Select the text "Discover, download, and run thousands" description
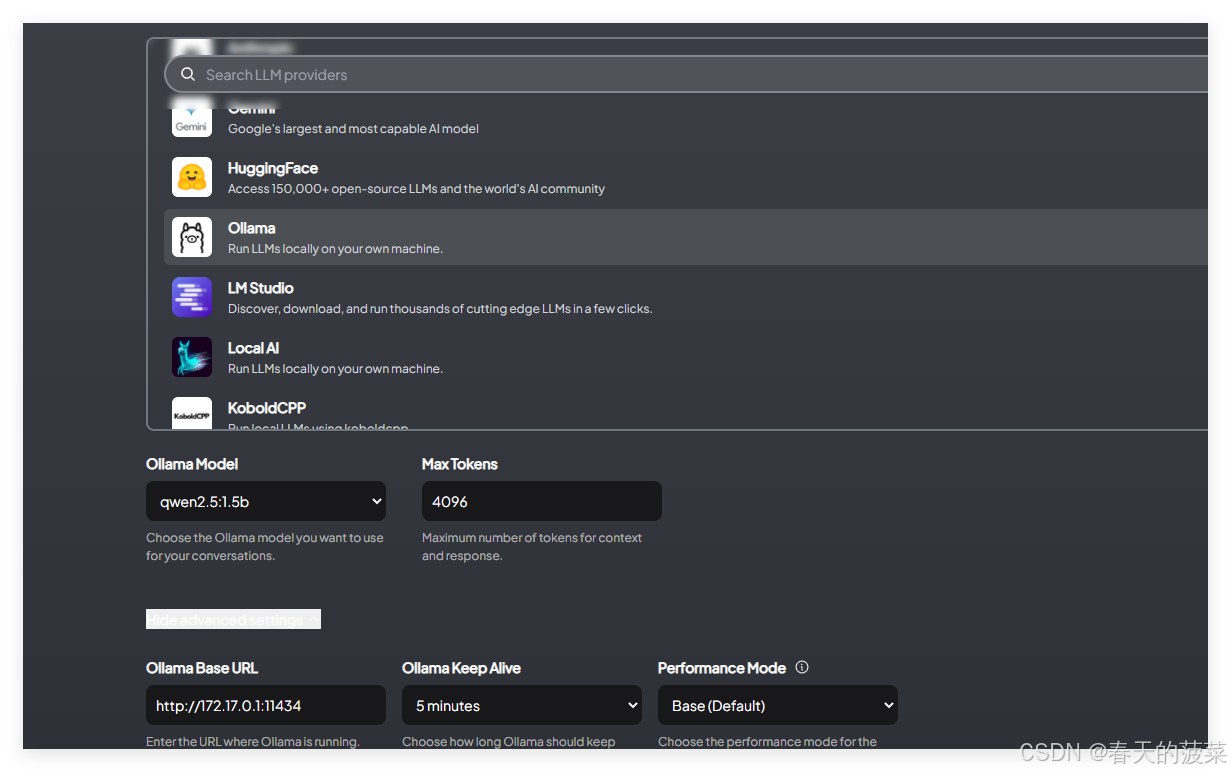This screenshot has height=772, width=1231. coord(440,309)
